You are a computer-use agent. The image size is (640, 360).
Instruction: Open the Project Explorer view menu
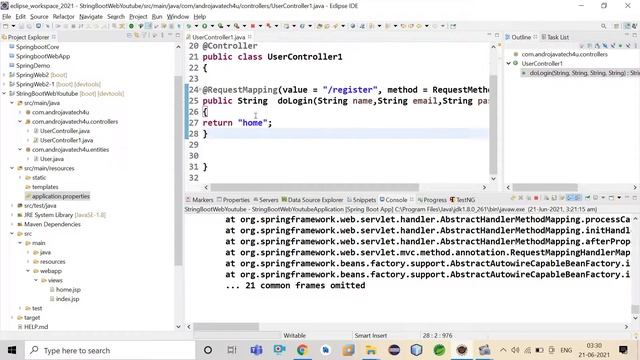click(162, 36)
